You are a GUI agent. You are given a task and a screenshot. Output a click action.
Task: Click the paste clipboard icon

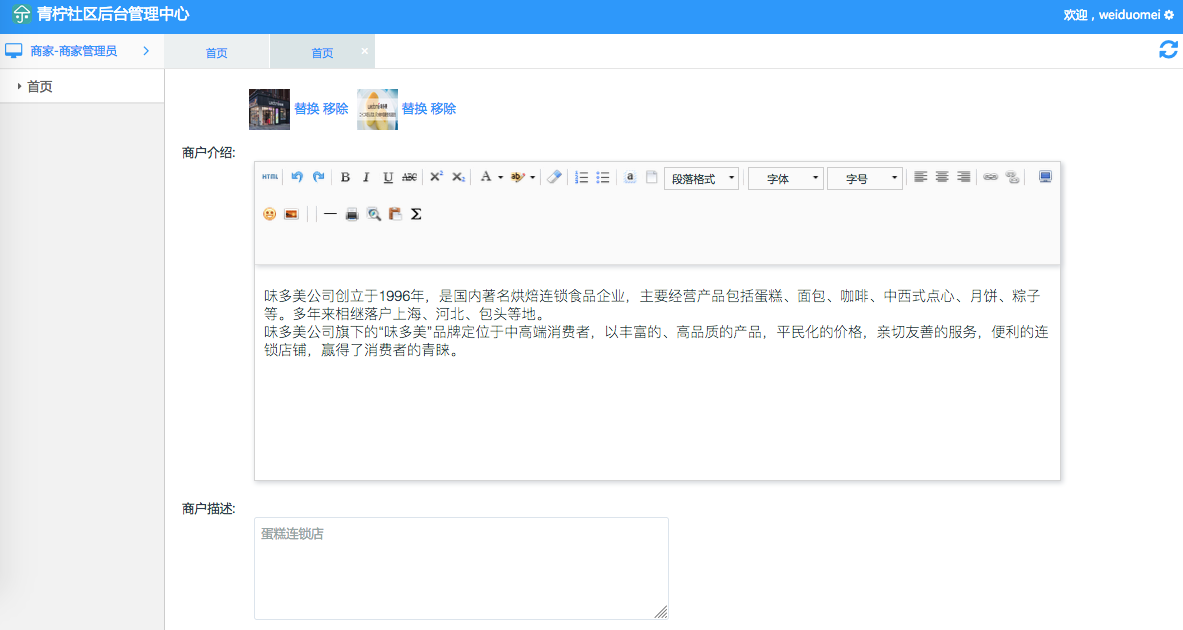tap(395, 214)
